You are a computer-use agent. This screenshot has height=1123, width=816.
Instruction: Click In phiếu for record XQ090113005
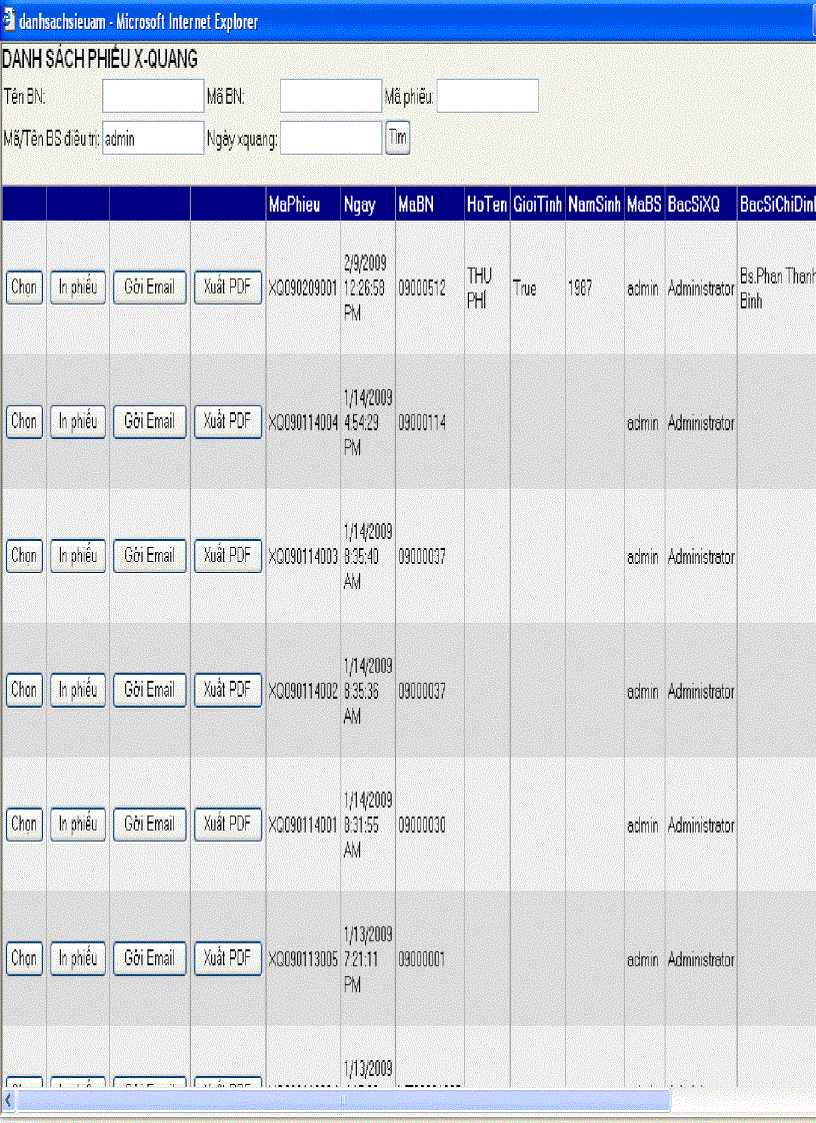(77, 959)
